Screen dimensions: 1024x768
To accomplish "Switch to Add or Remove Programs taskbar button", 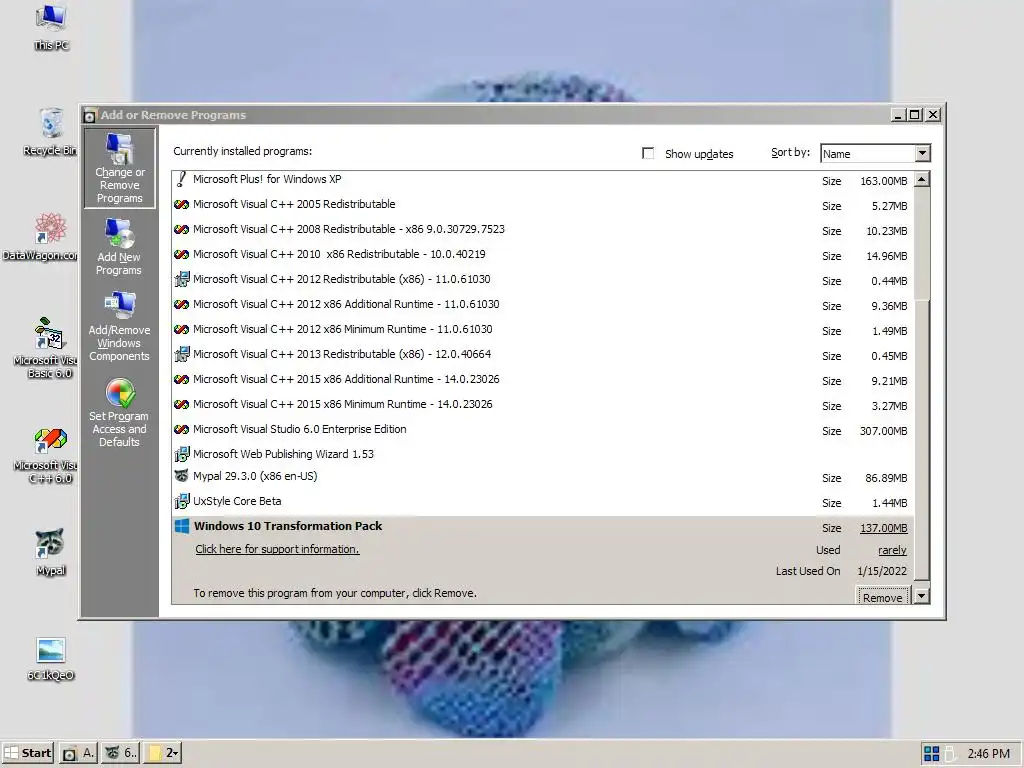I will click(x=78, y=753).
